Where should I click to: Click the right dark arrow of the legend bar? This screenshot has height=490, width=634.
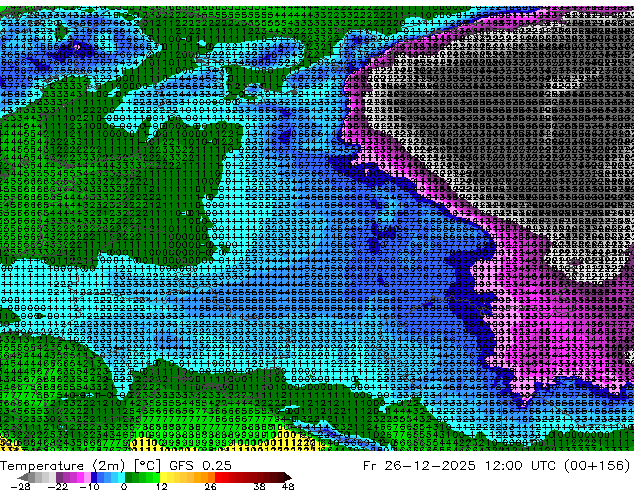pyautogui.click(x=287, y=477)
